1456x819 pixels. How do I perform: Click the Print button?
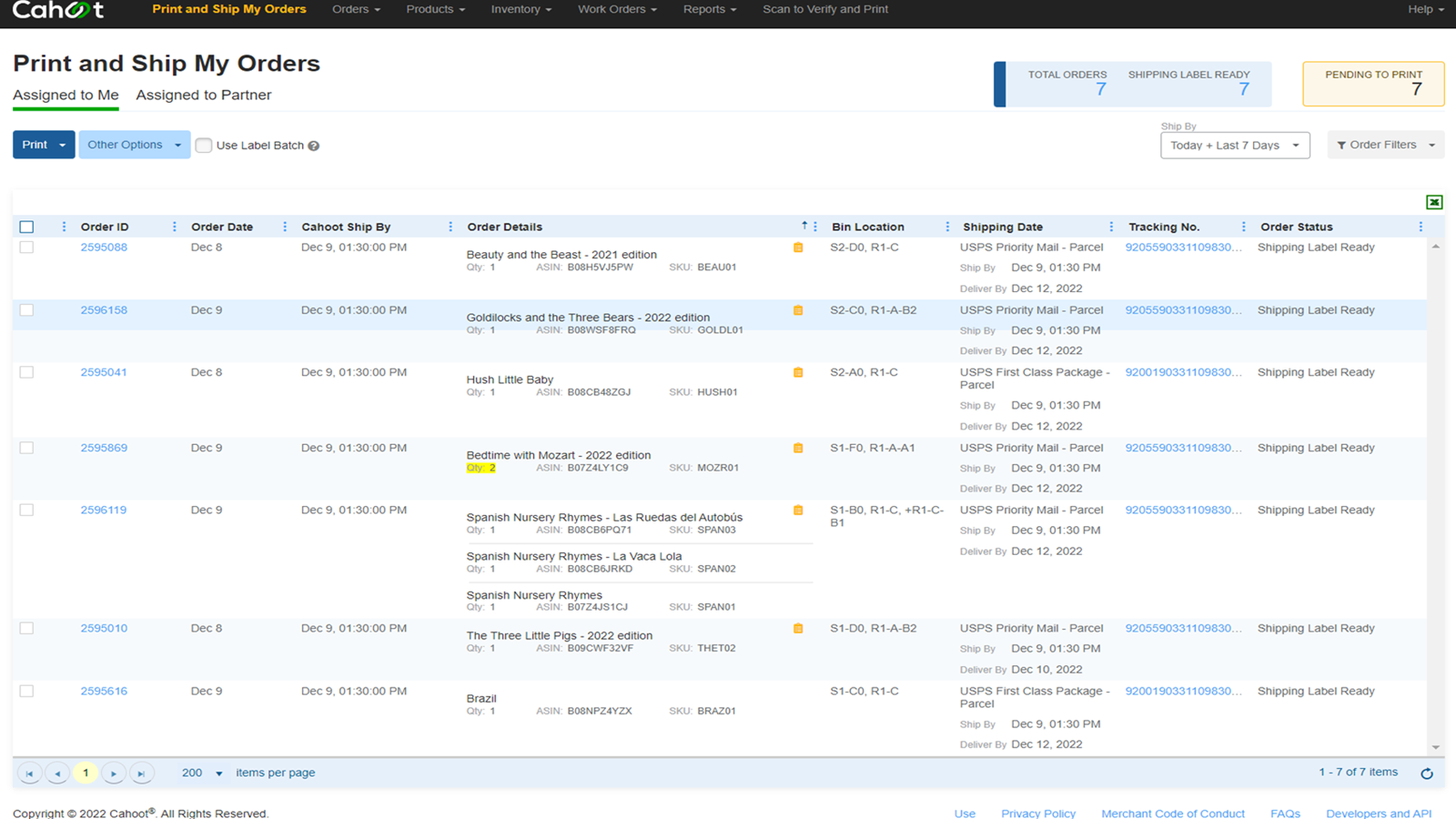35,145
